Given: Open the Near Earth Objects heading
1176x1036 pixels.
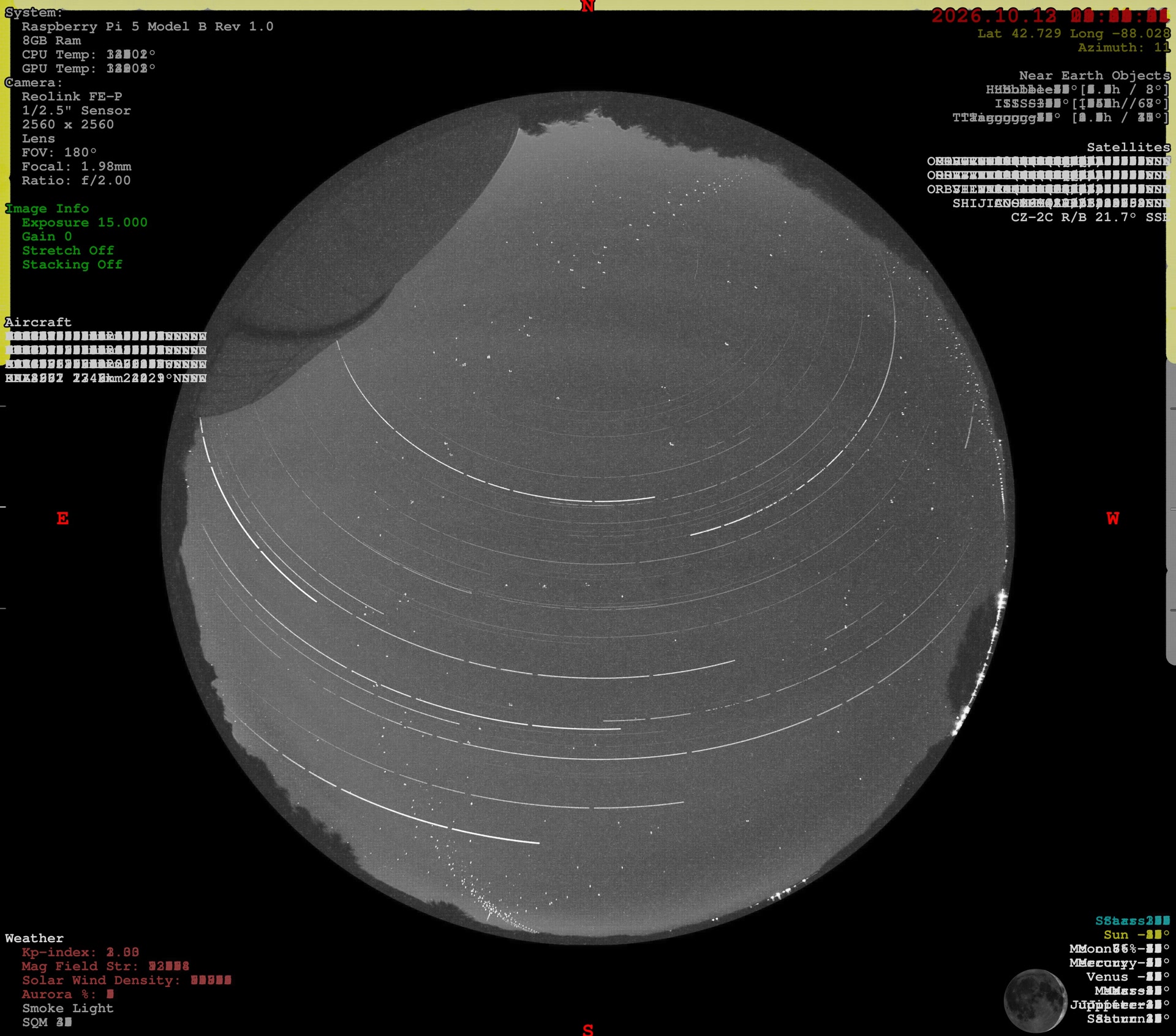Looking at the screenshot, I should pos(1095,75).
